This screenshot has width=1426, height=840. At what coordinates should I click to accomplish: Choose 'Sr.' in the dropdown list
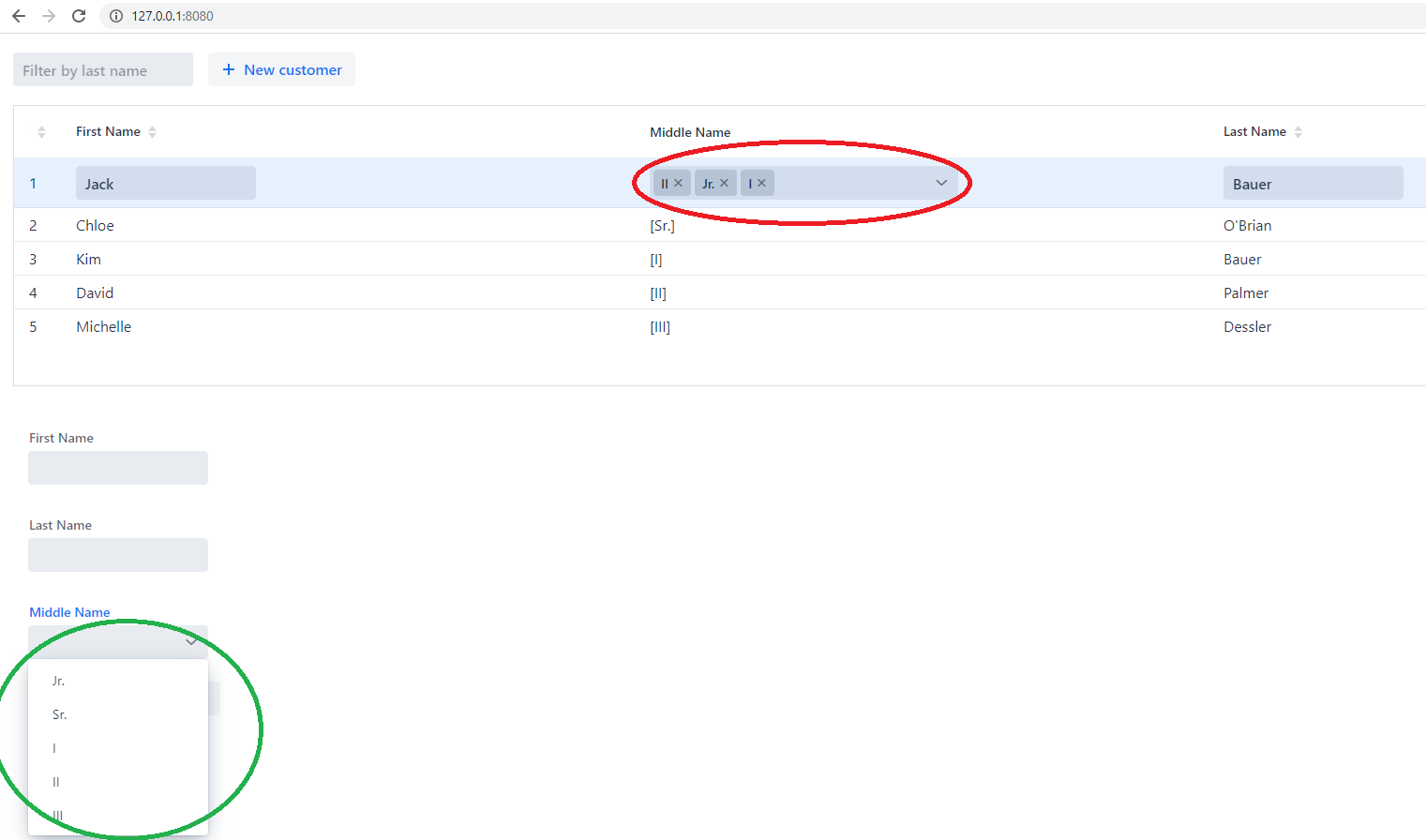tap(60, 714)
